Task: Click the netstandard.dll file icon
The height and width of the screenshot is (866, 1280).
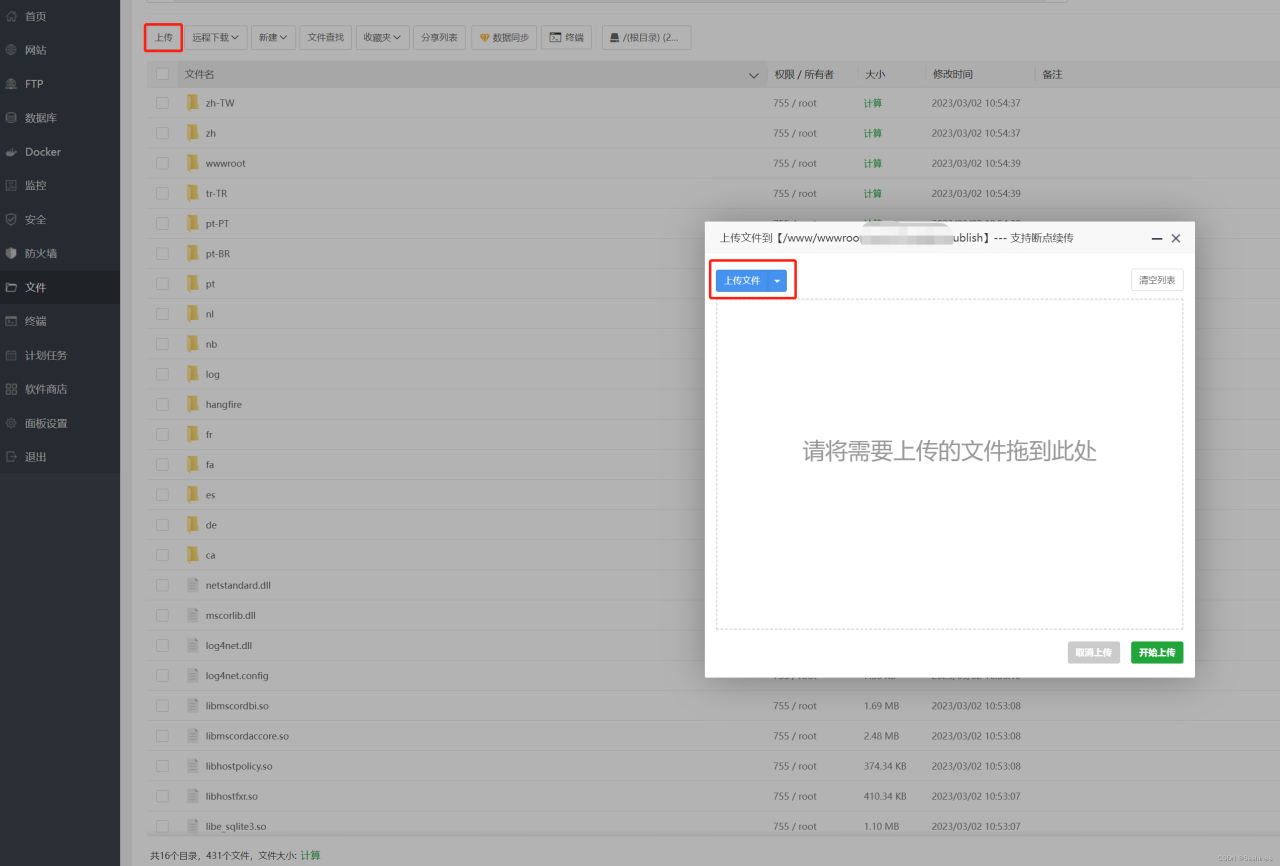Action: click(193, 585)
